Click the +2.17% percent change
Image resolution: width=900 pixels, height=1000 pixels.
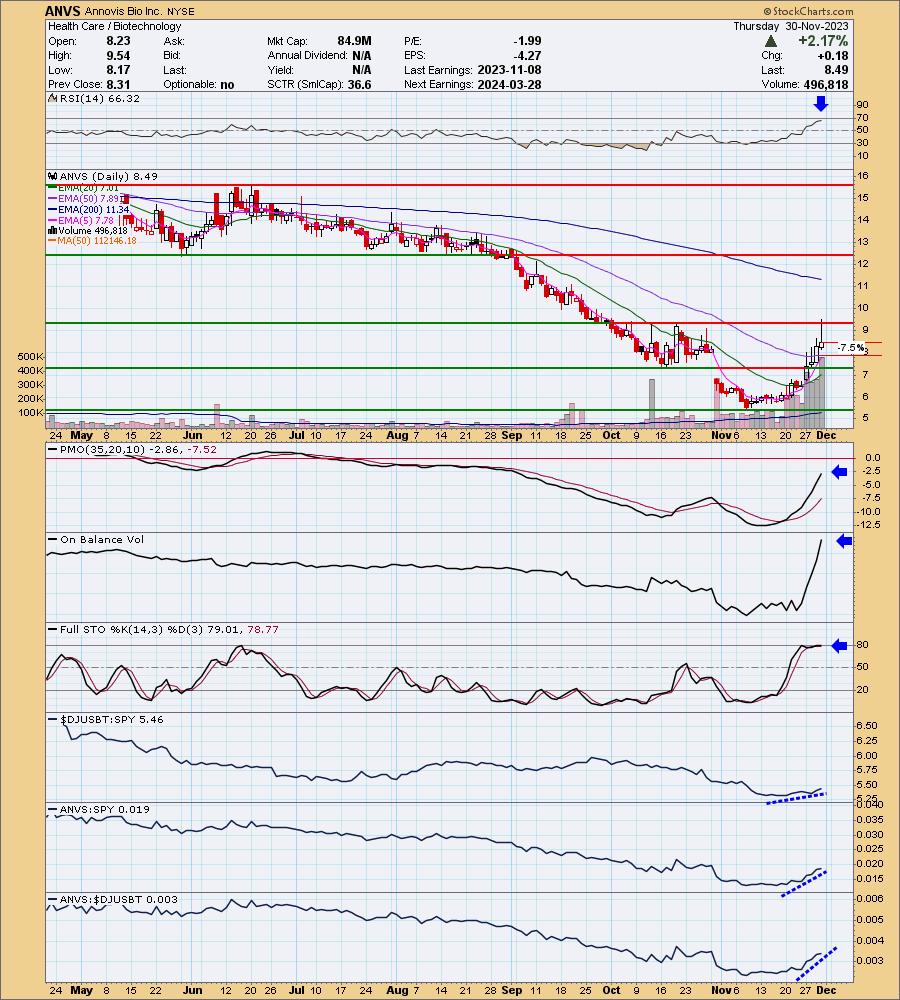(x=823, y=41)
